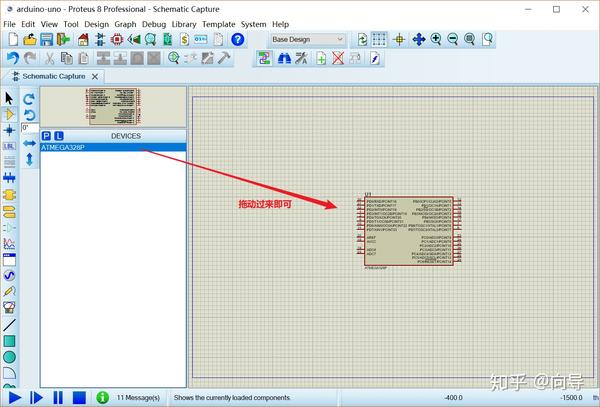Switch to Component Mode tool
Viewport: 600px width, 407px height.
point(9,114)
